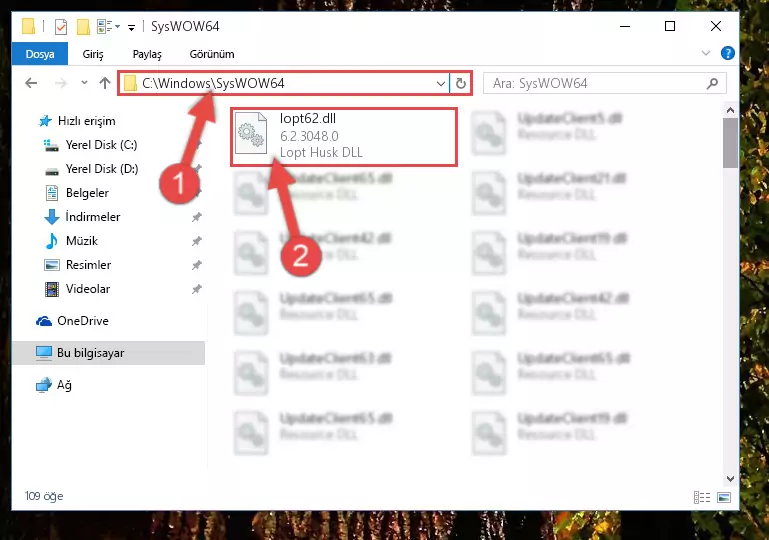Maximize the SysWOW64 window
Image resolution: width=769 pixels, height=540 pixels.
point(670,26)
